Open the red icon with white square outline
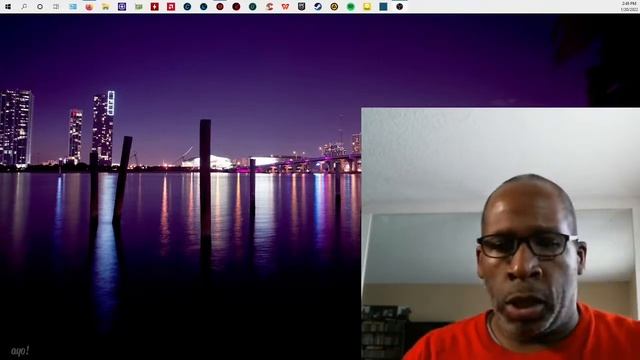This screenshot has height=360, width=640. click(171, 7)
